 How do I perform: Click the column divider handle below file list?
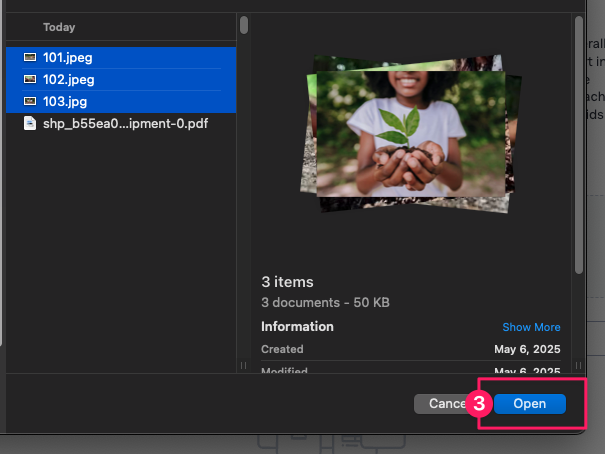(243, 365)
